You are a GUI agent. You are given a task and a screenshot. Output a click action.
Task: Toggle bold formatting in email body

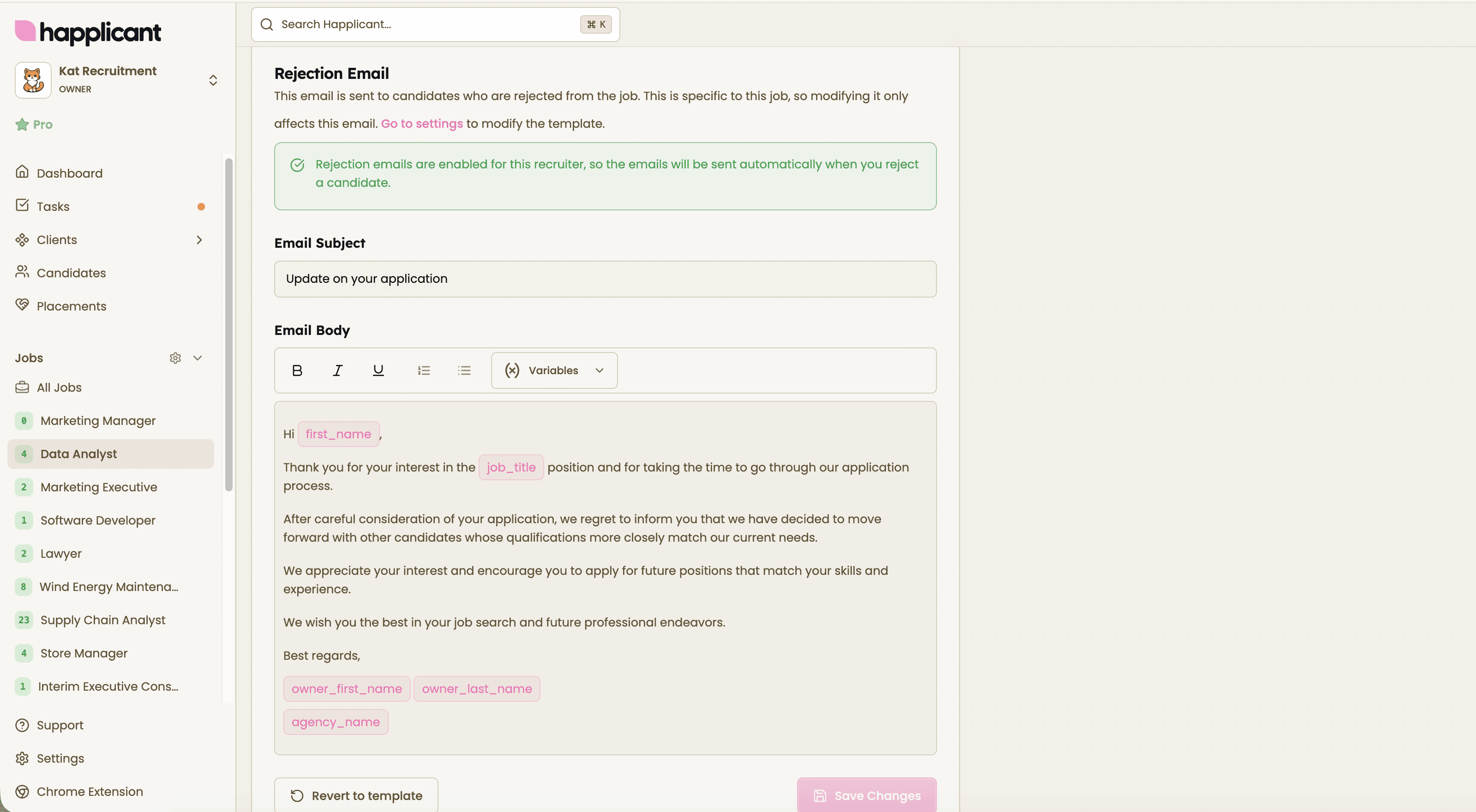pyautogui.click(x=297, y=370)
